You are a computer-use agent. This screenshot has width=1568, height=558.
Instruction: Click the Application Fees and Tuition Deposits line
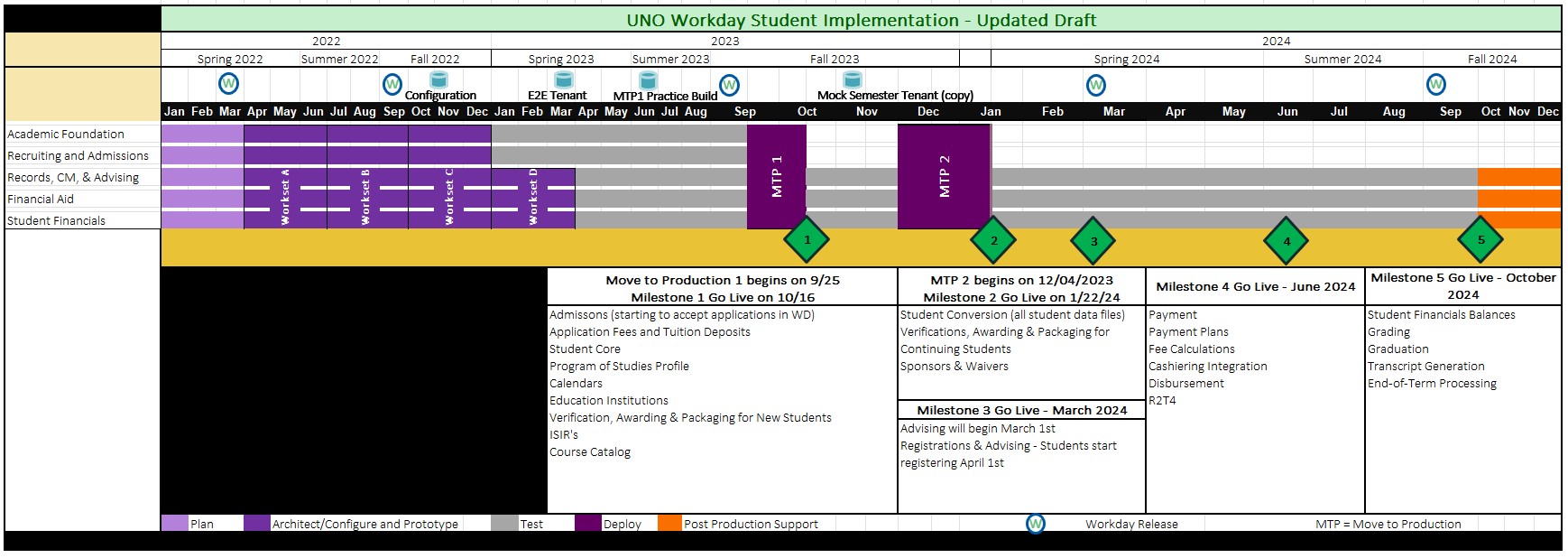(650, 331)
